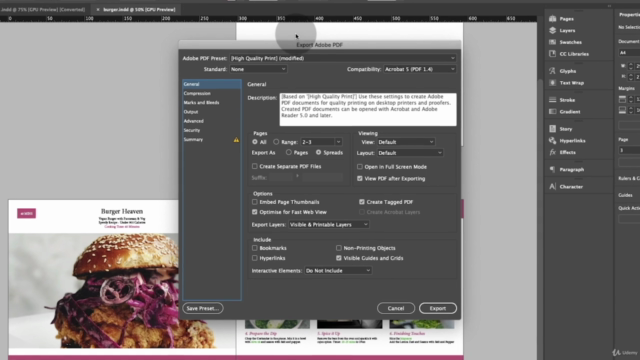Open the Story panel icon
640x360 pixels.
tap(553, 129)
